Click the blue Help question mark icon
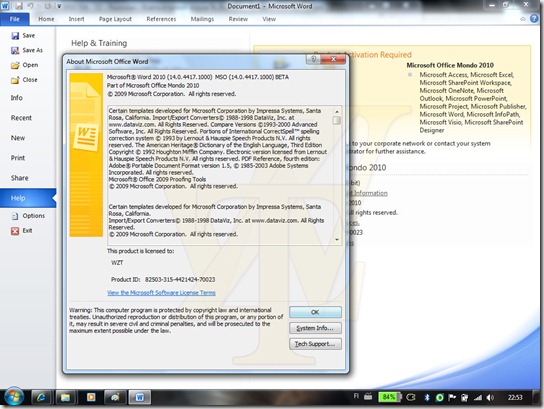Screen dimensions: 544x409 point(534,19)
